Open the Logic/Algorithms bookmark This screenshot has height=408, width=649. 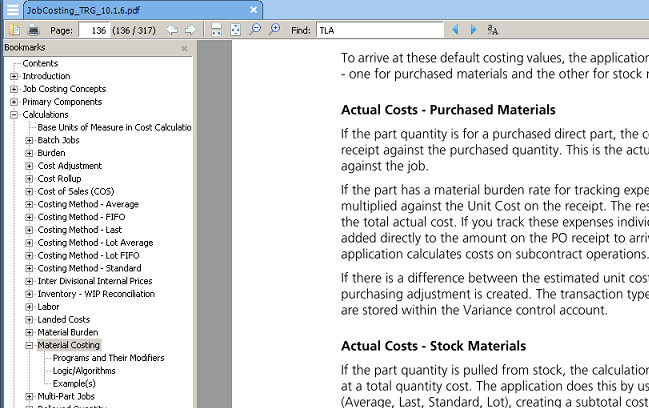pyautogui.click(x=84, y=371)
